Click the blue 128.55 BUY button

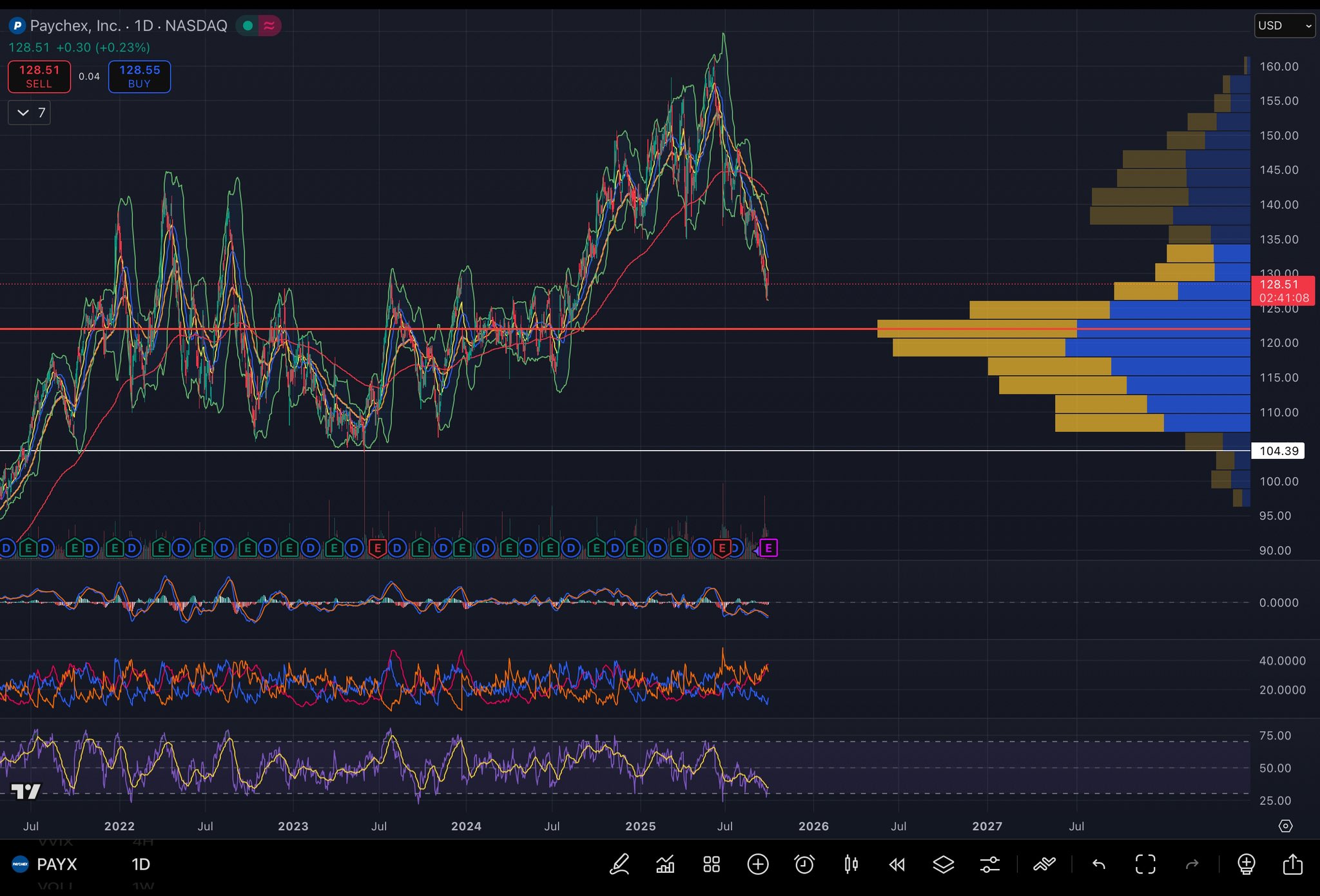(x=139, y=77)
